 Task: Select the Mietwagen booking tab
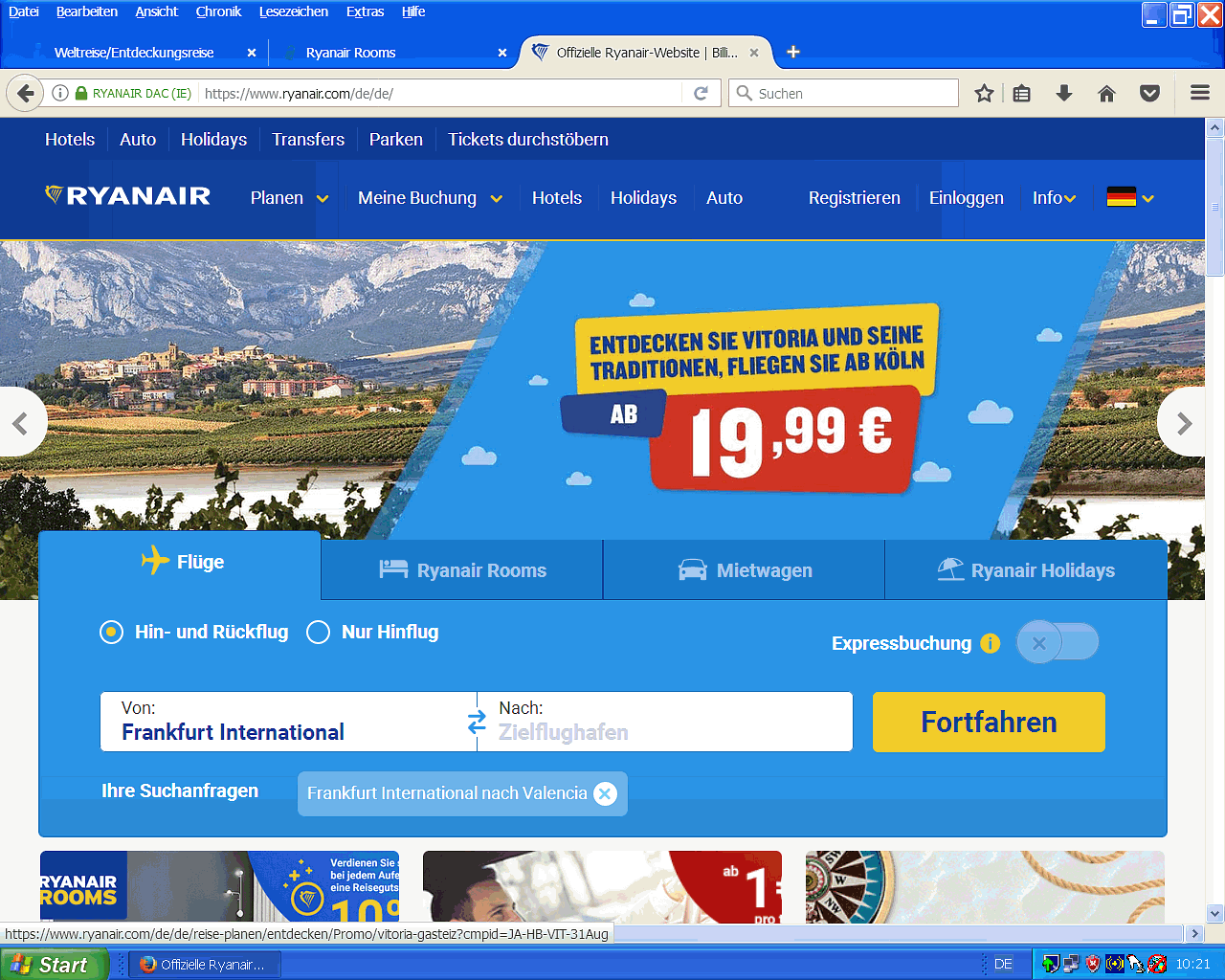(745, 570)
